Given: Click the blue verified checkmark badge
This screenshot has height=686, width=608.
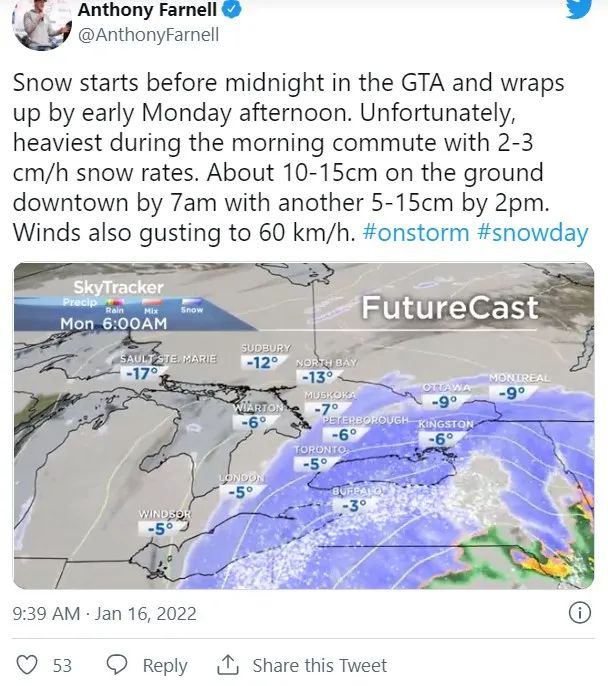Looking at the screenshot, I should point(232,9).
